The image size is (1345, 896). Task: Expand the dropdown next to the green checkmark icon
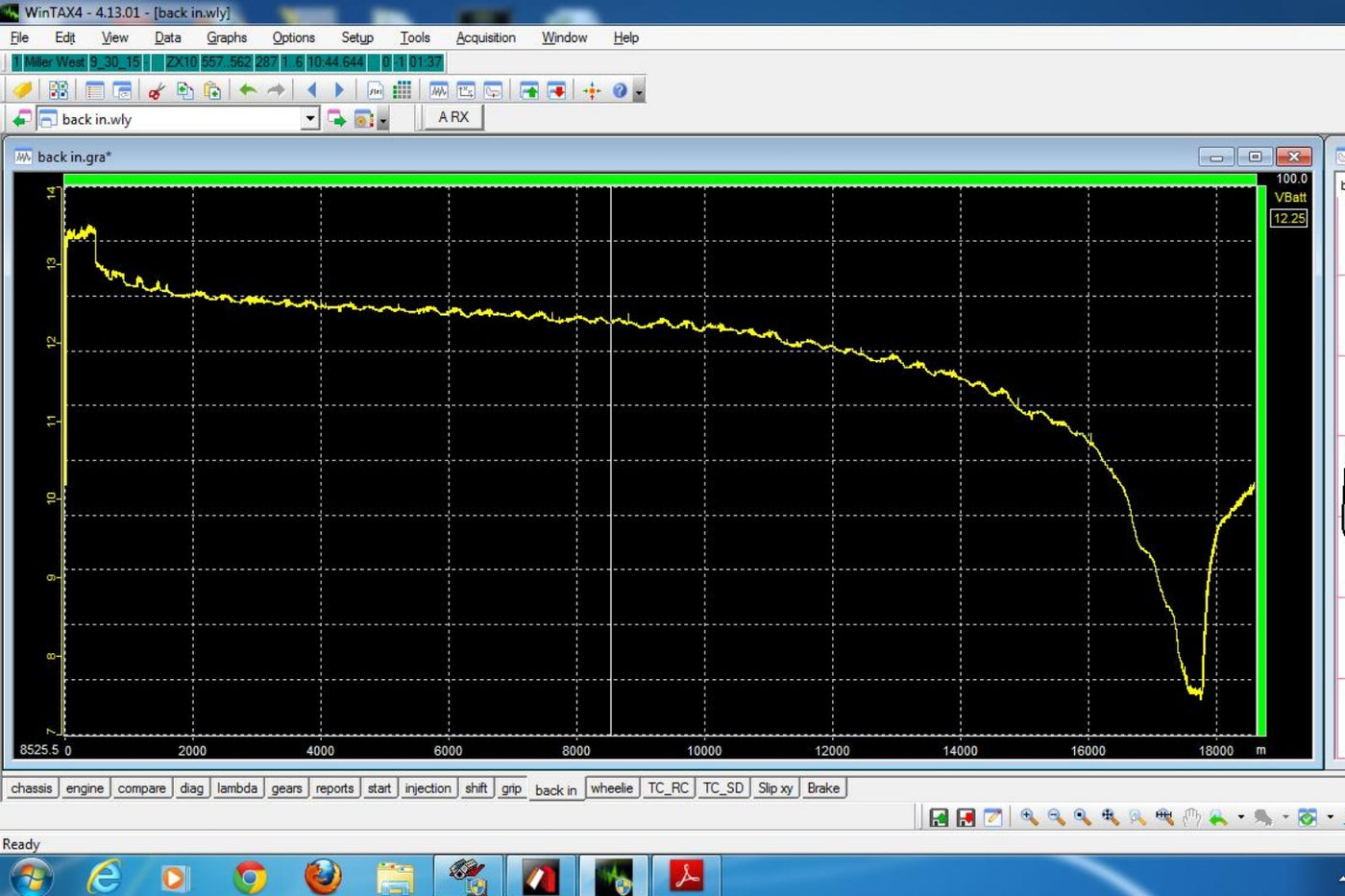[x=1329, y=817]
